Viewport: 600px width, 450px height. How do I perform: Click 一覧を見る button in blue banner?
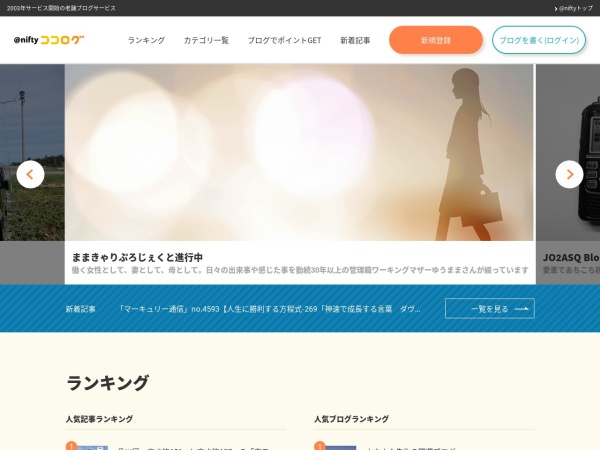click(x=490, y=308)
